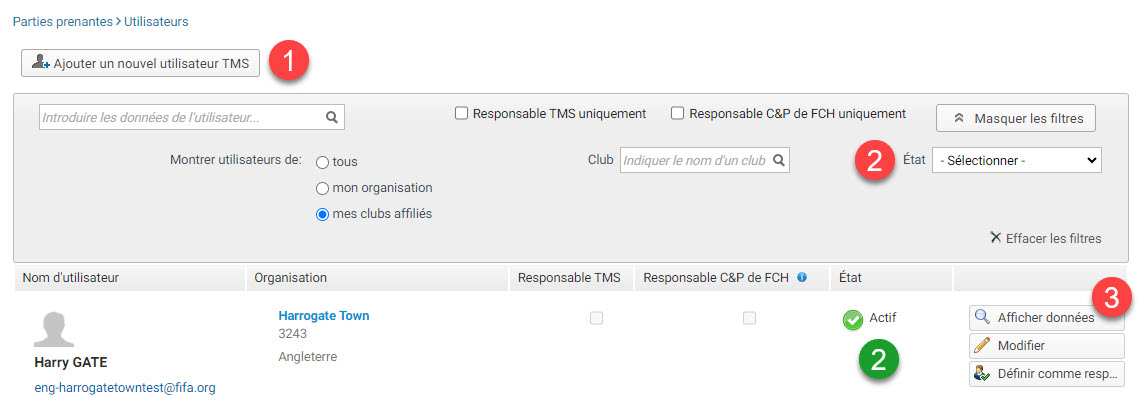Click the red number 1 callout badge

pyautogui.click(x=289, y=62)
